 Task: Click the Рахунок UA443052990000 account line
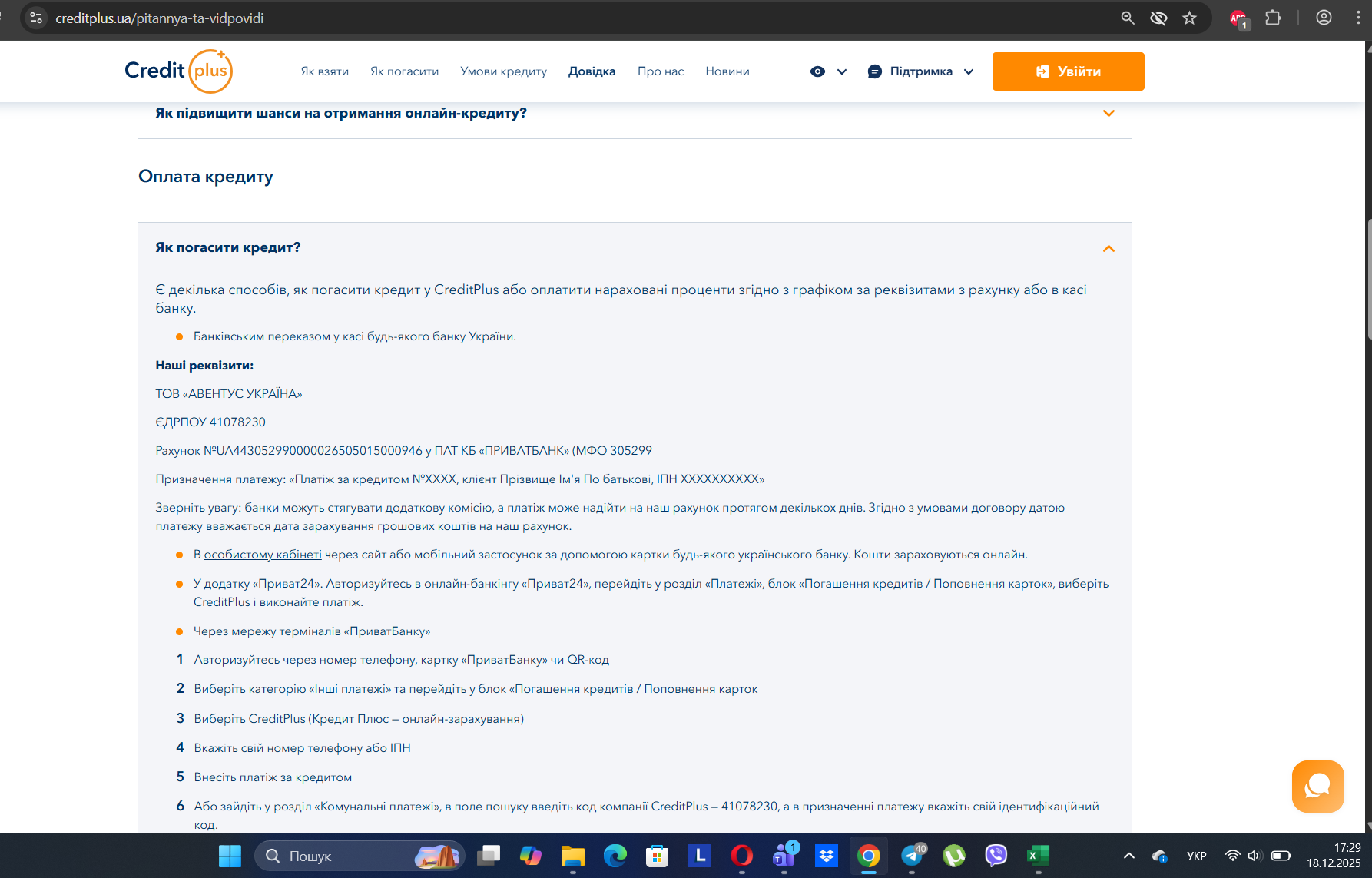click(x=403, y=451)
